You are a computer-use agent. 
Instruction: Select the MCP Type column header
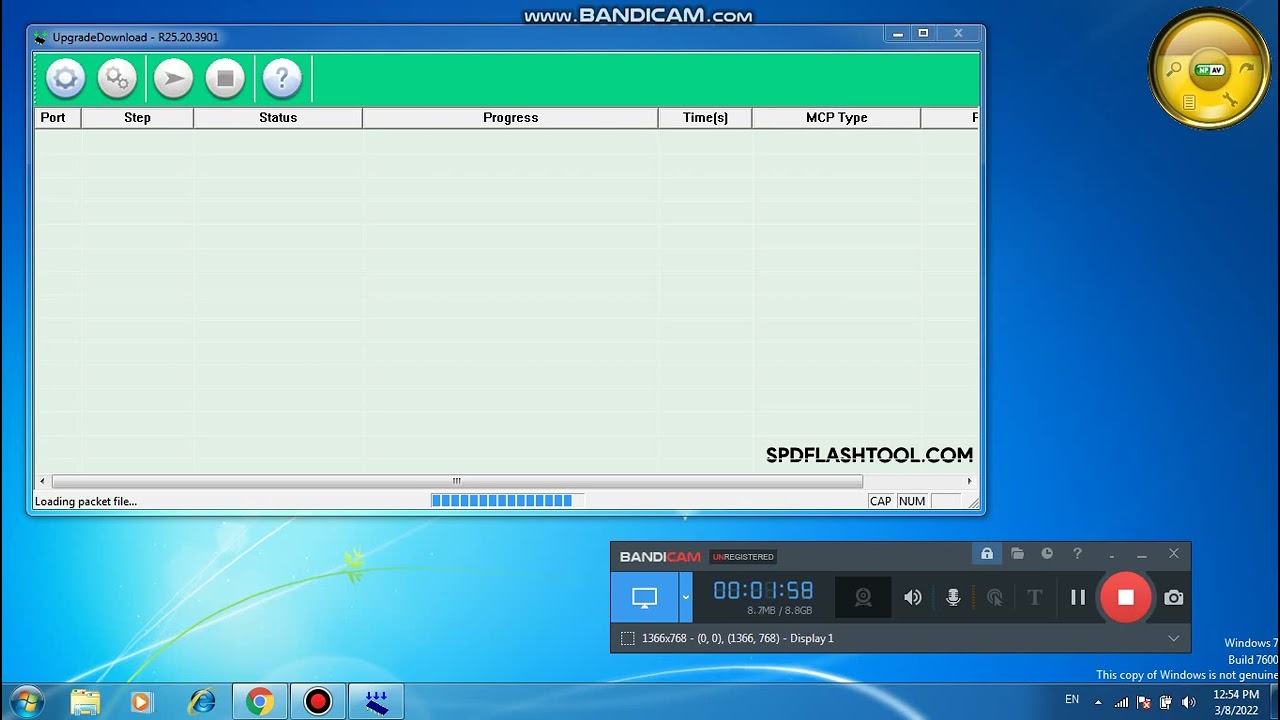coord(836,117)
